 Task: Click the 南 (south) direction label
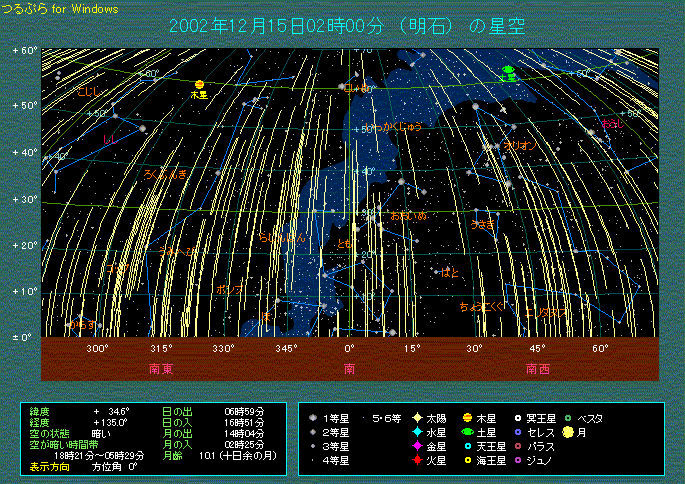click(349, 368)
